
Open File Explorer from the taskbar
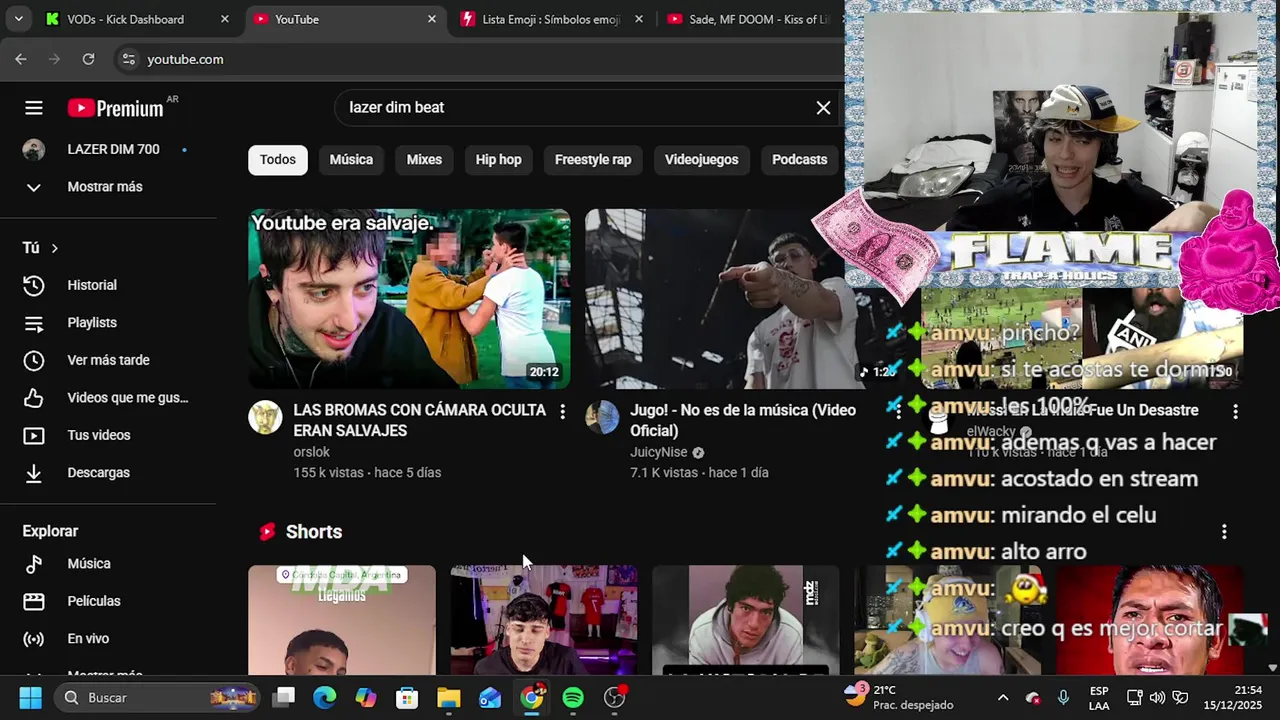pyautogui.click(x=448, y=698)
